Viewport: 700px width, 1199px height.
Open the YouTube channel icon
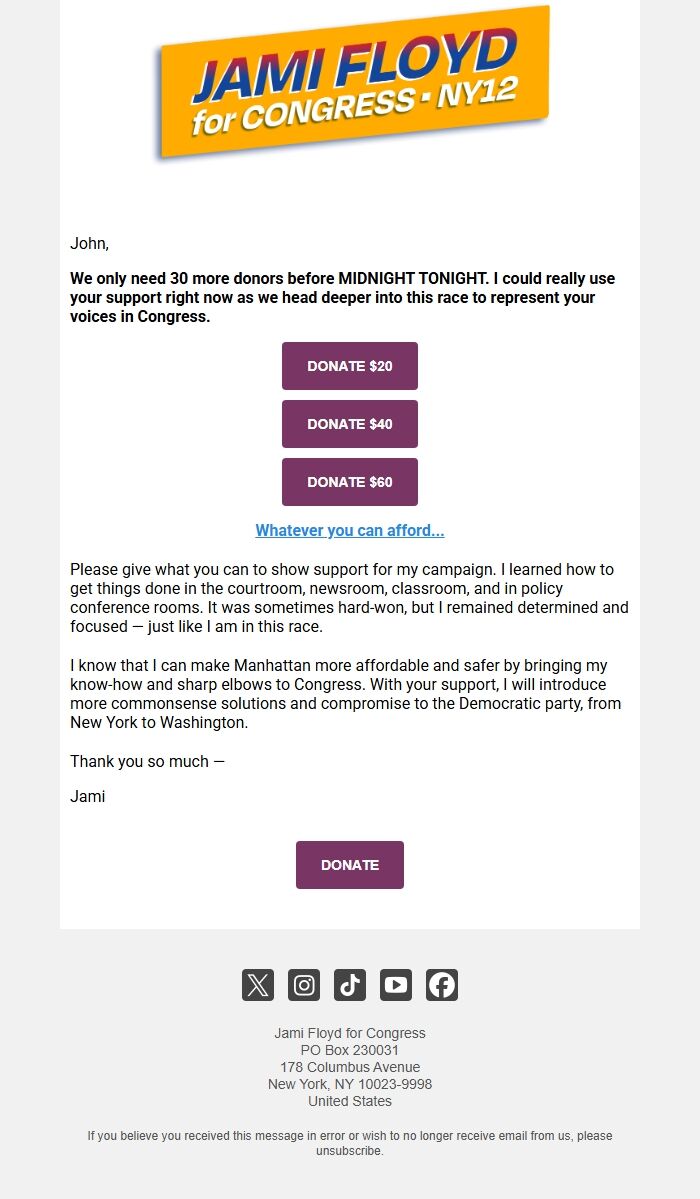point(396,985)
